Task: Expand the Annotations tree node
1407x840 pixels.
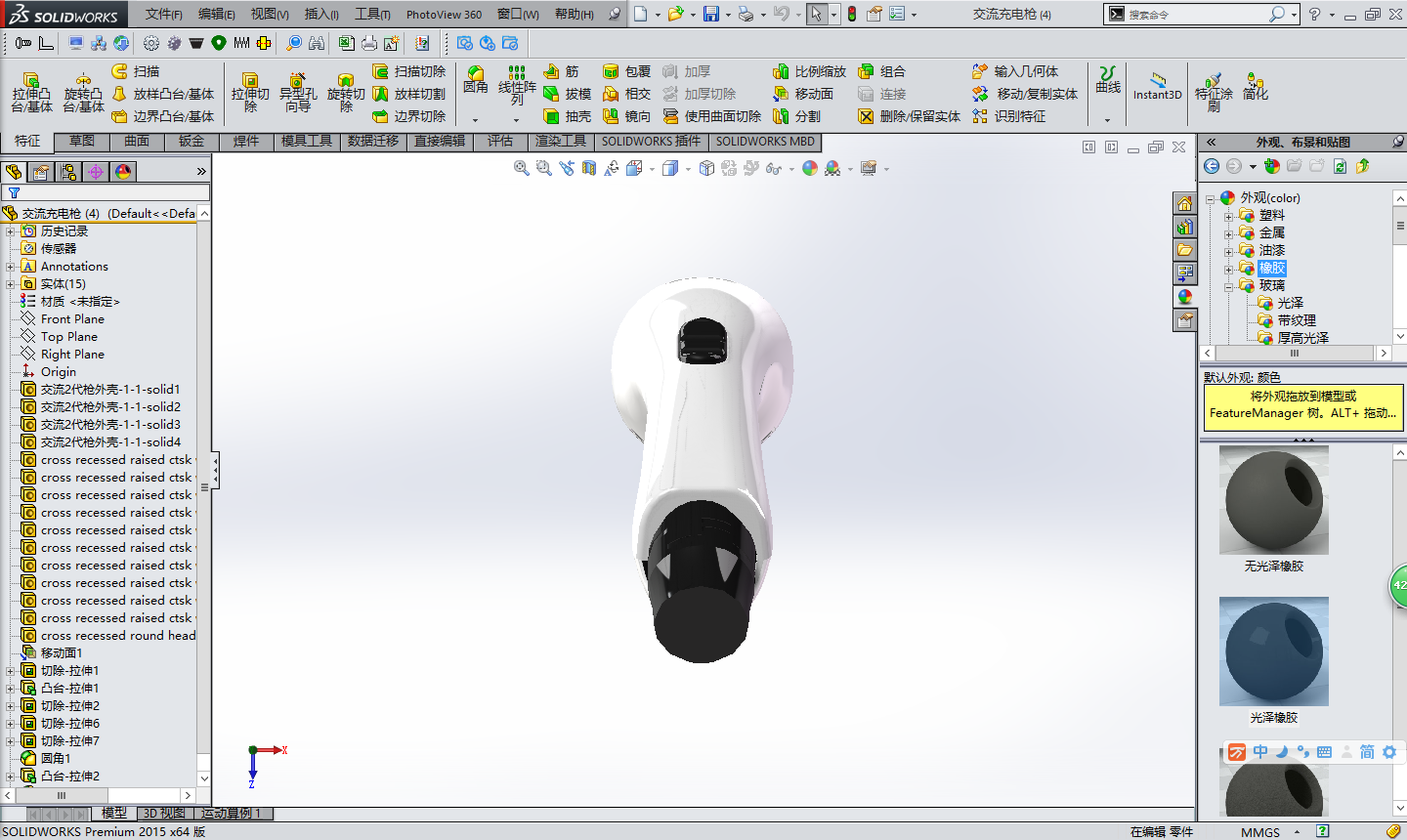Action: 11,267
